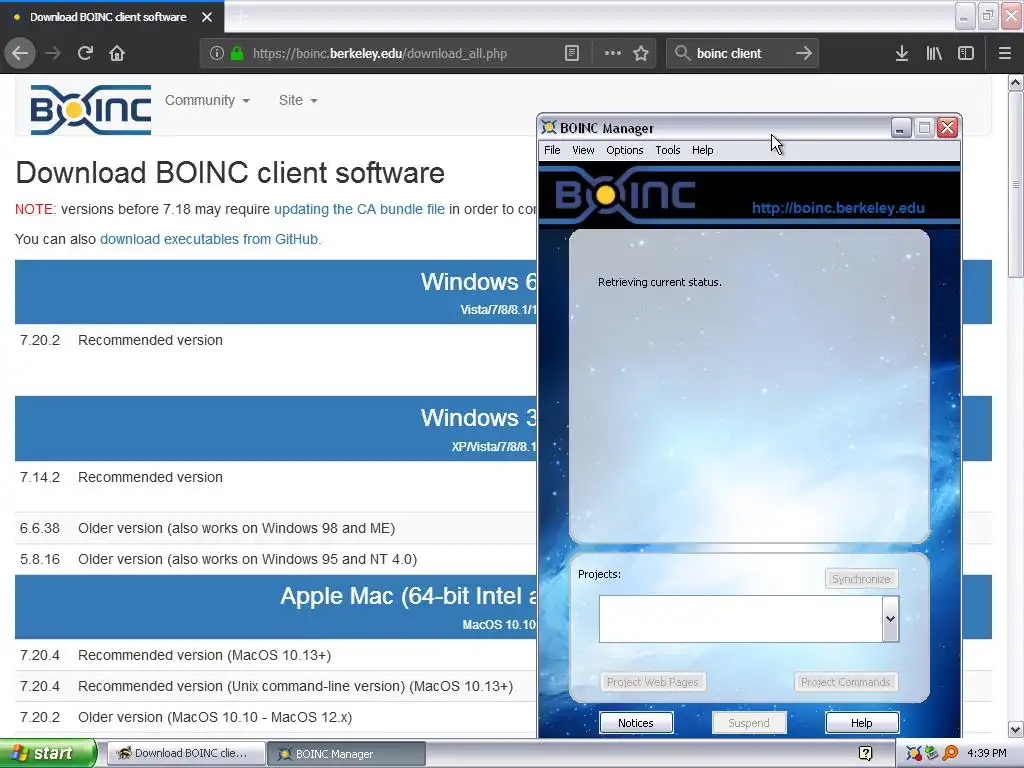Click the orange magnifier tray icon
Viewport: 1024px width, 768px height.
pos(950,753)
